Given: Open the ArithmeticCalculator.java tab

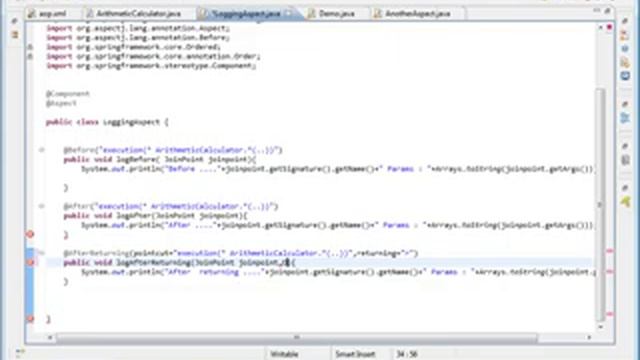Looking at the screenshot, I should [x=134, y=13].
